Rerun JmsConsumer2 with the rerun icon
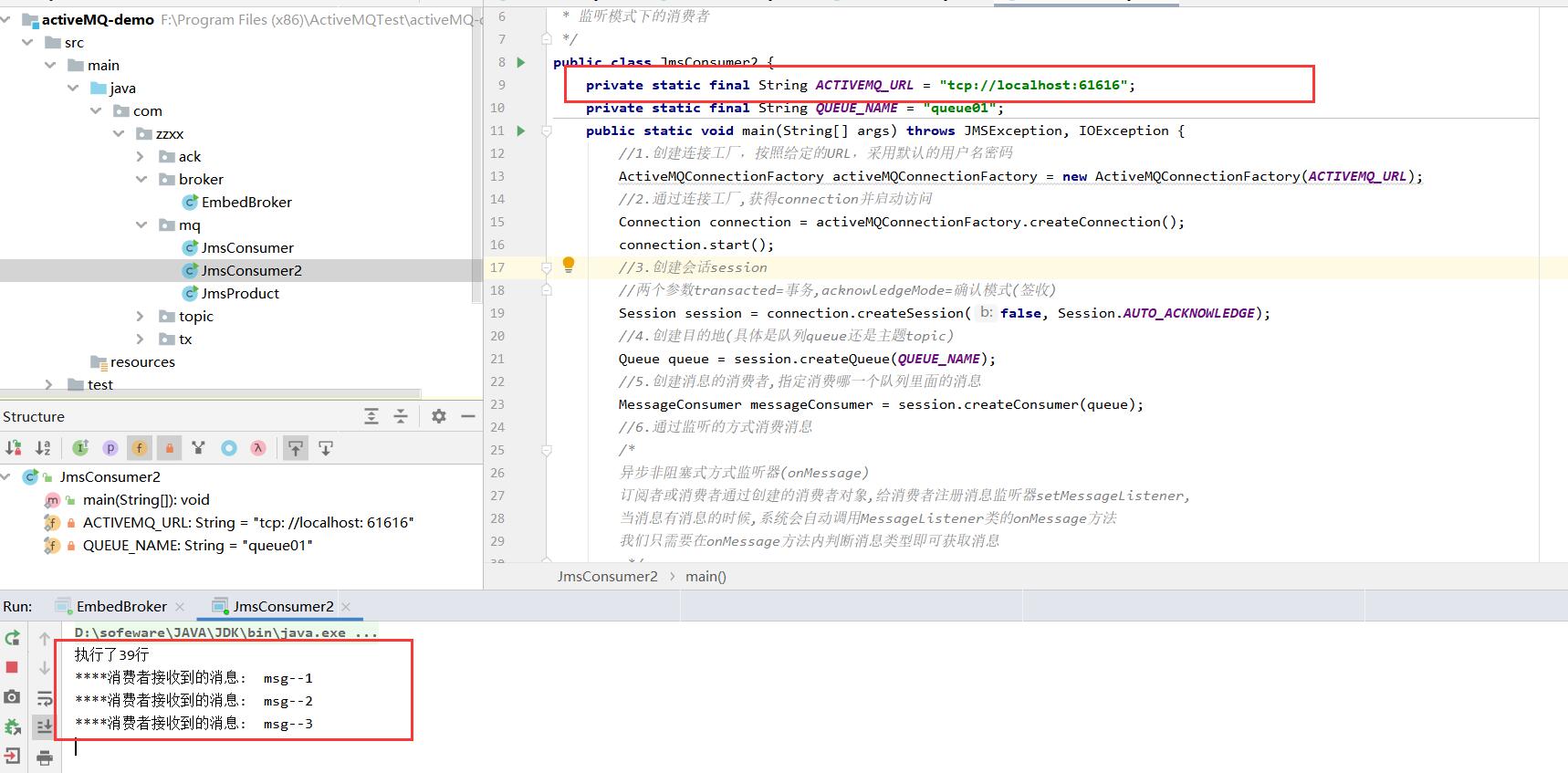This screenshot has height=773, width=1568. 12,638
